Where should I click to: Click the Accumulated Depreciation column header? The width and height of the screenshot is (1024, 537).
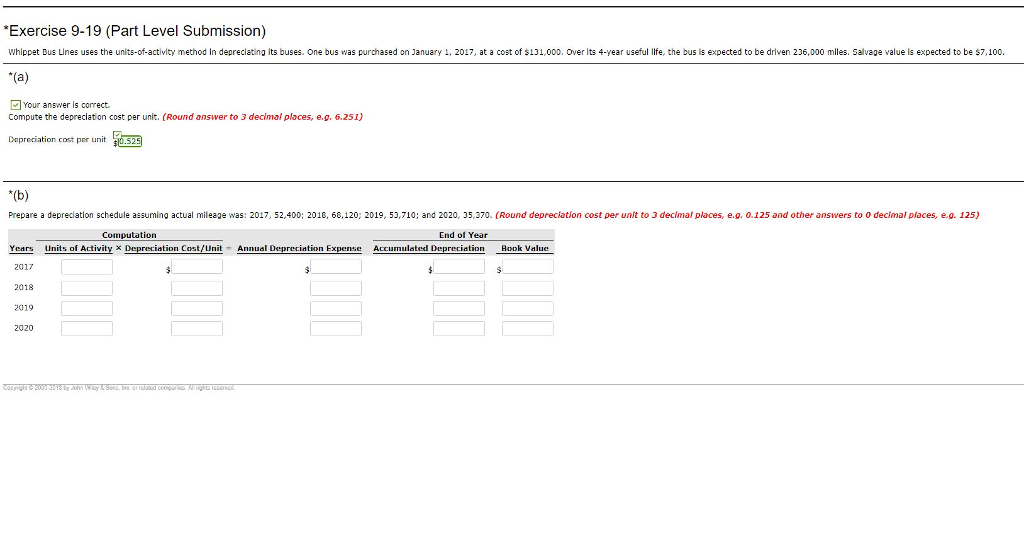pyautogui.click(x=429, y=248)
